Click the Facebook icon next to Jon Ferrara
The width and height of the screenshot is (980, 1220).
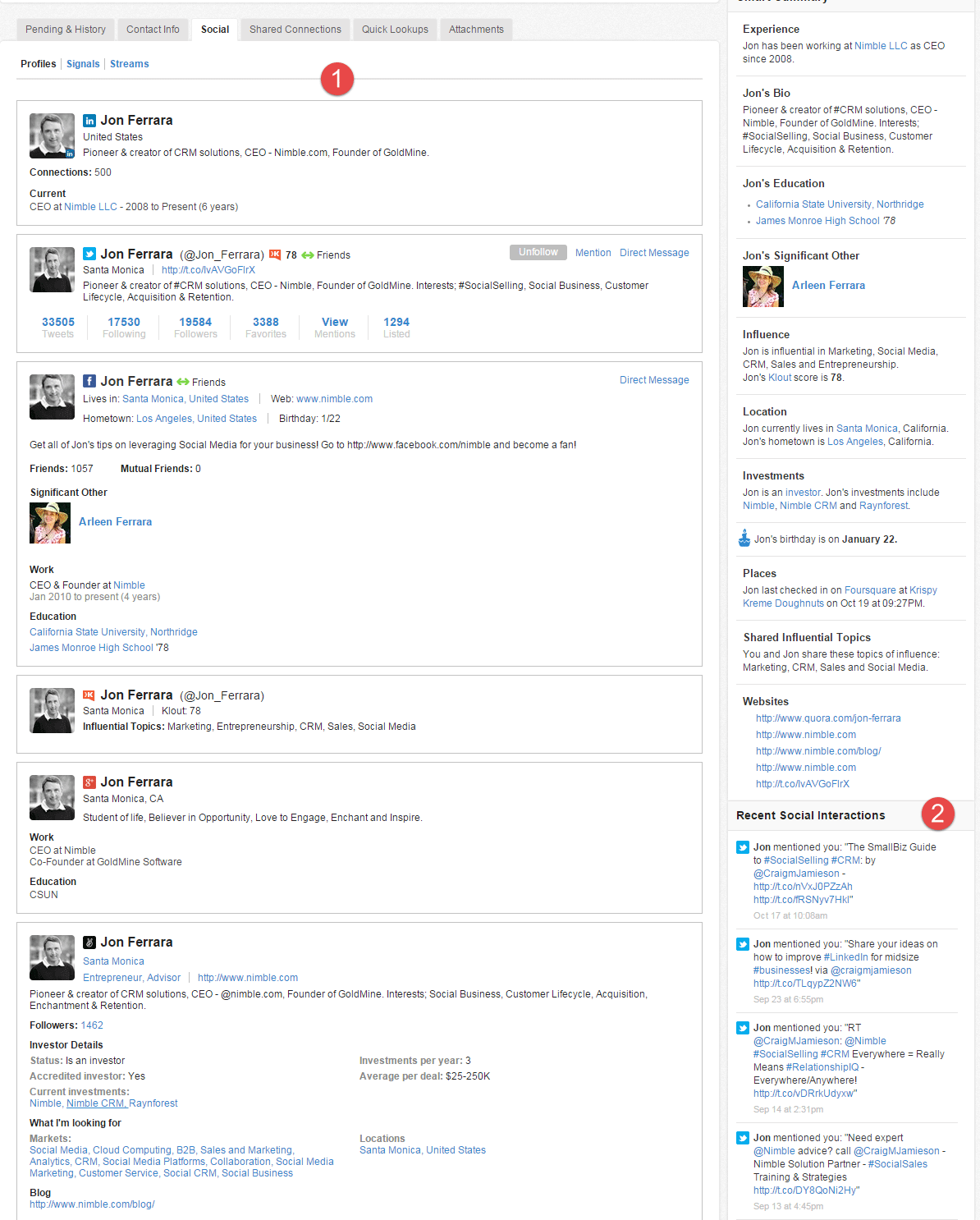[89, 381]
